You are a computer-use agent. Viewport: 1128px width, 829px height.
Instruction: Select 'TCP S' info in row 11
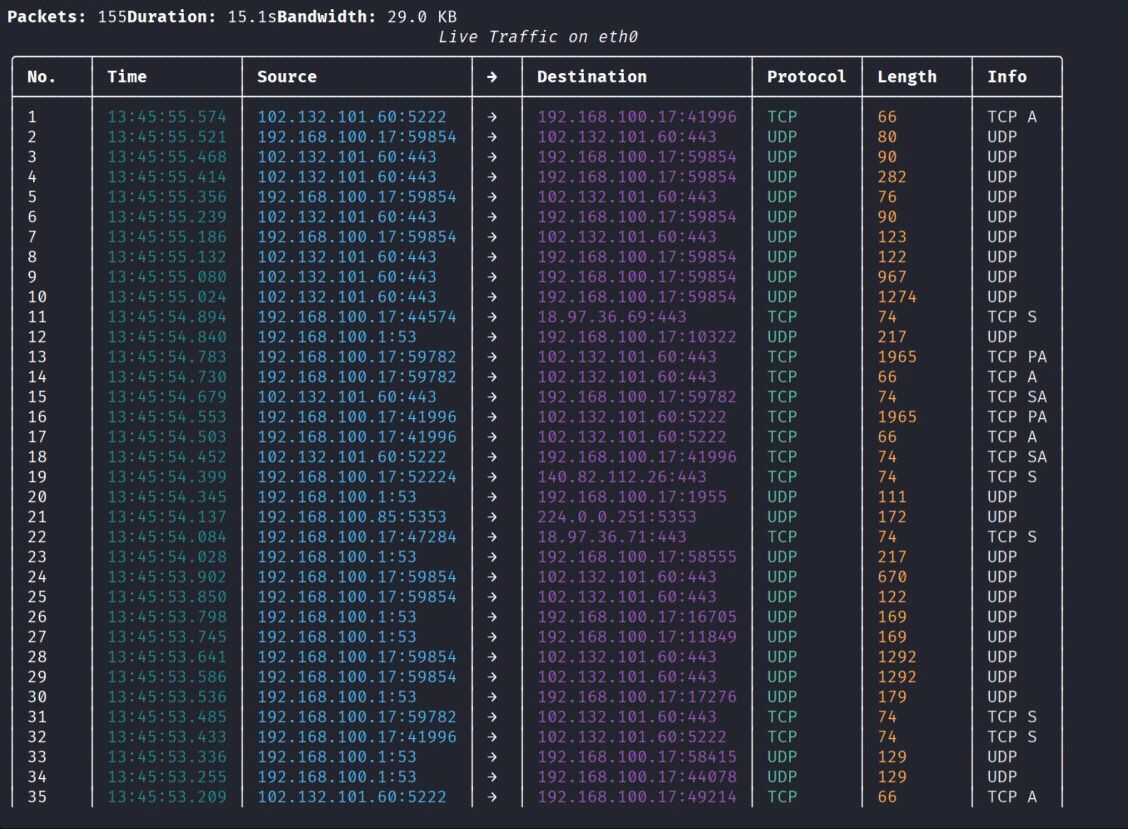coord(1011,317)
